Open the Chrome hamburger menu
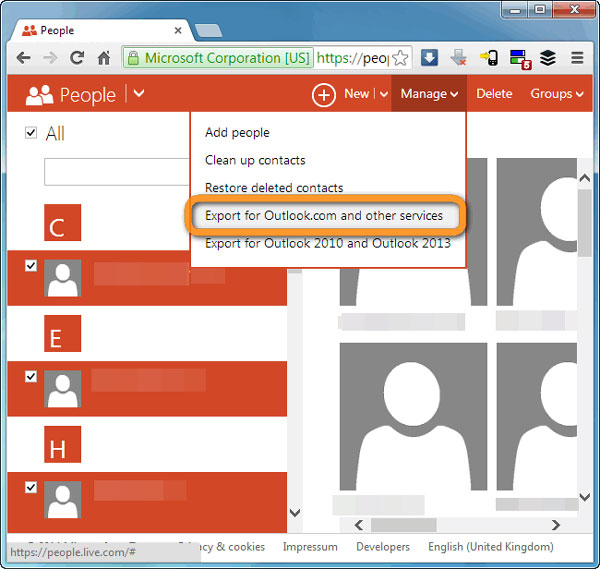 pyautogui.click(x=577, y=58)
